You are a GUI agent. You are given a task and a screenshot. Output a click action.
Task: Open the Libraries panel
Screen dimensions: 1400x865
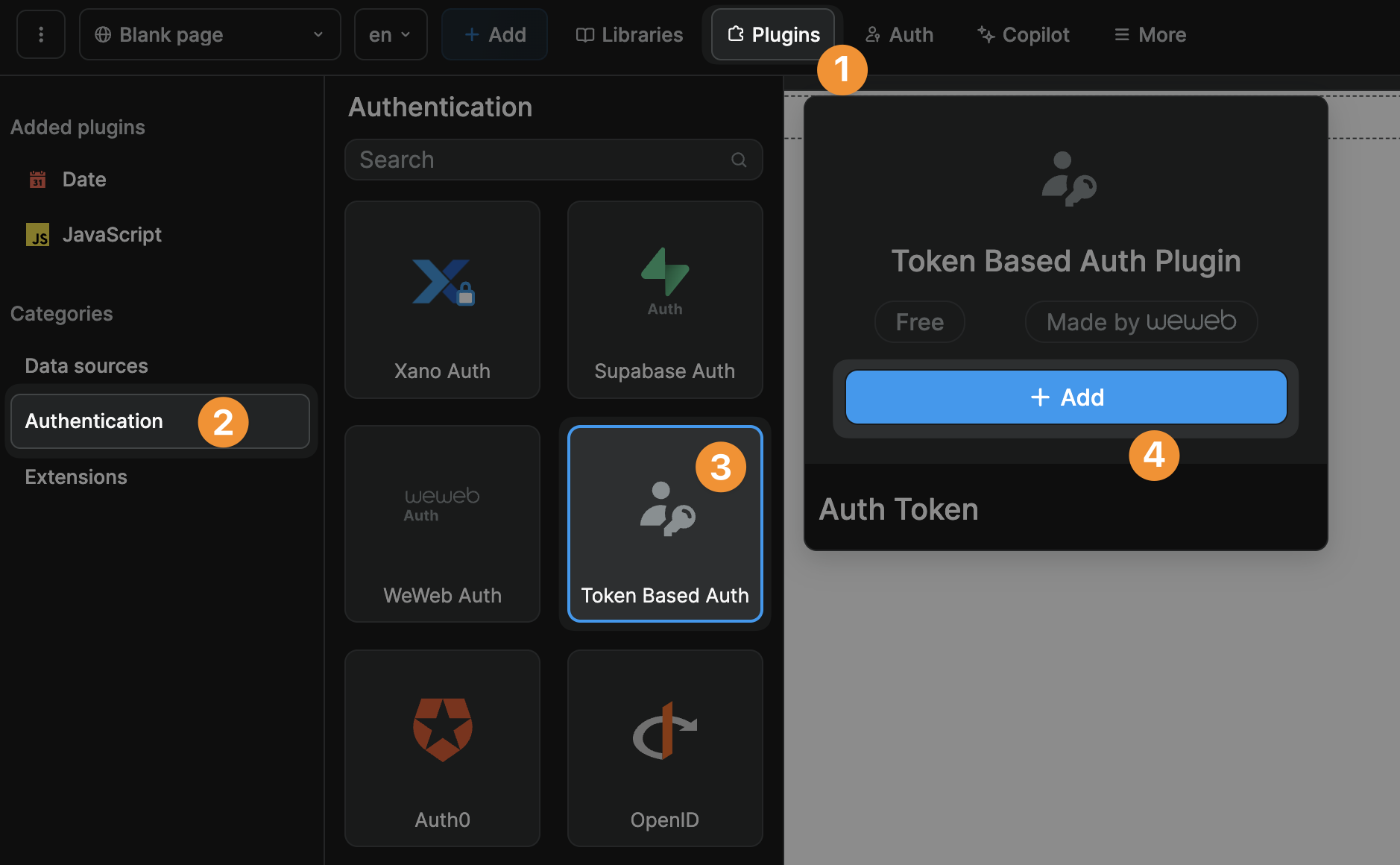click(628, 34)
